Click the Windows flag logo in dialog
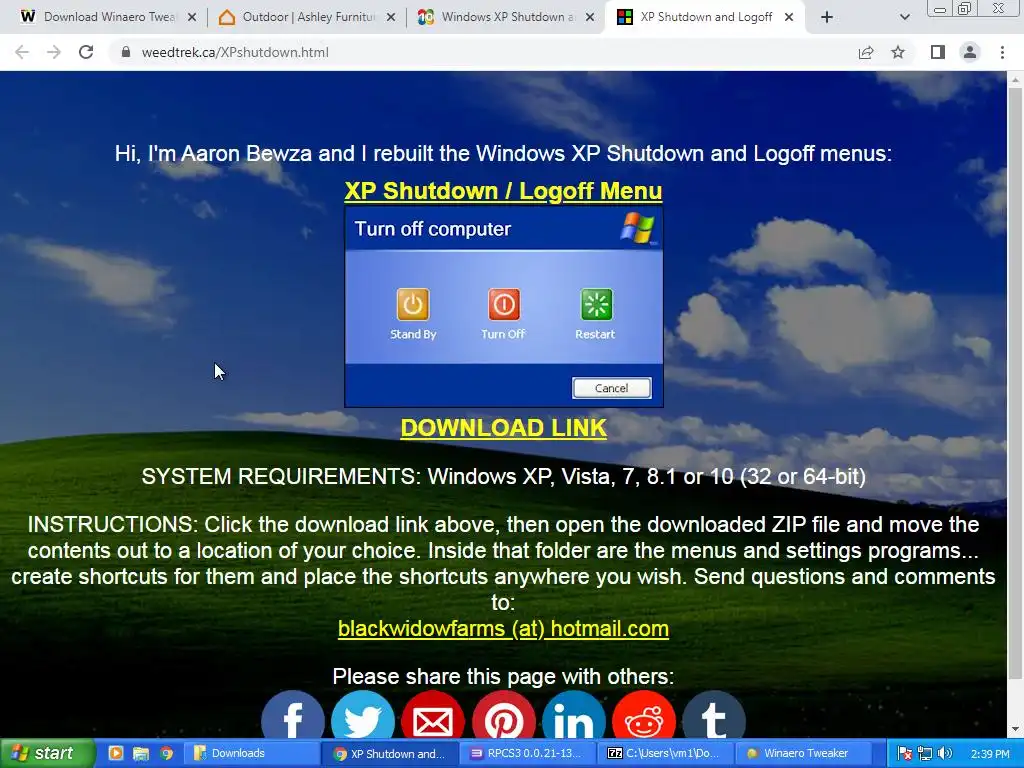The image size is (1024, 768). coord(637,229)
